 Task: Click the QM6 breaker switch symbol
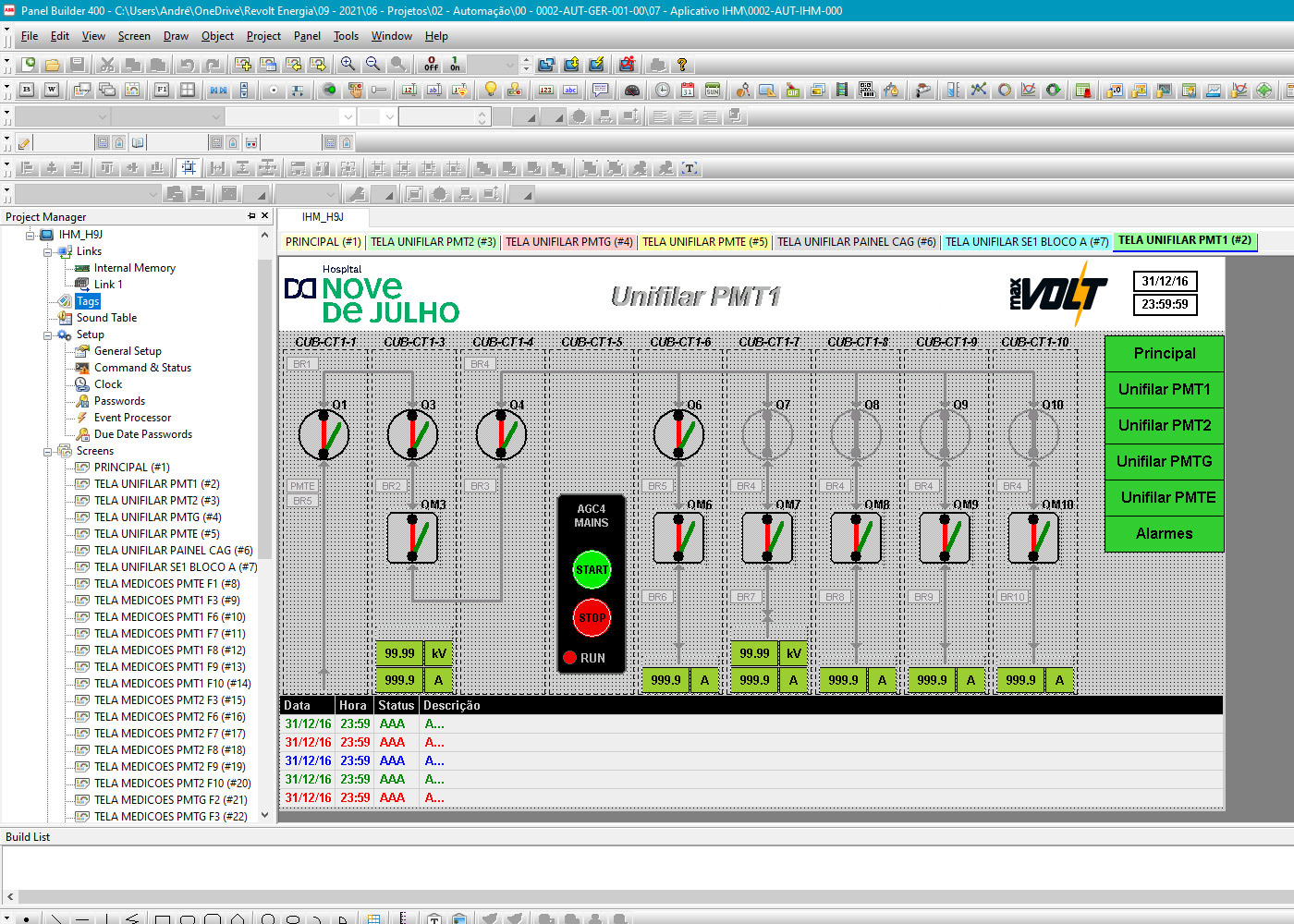coord(678,538)
